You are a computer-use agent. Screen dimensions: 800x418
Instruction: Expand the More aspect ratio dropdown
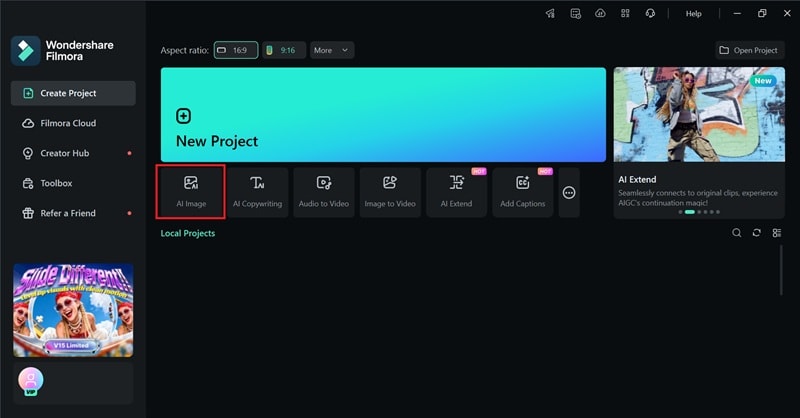[x=332, y=50]
